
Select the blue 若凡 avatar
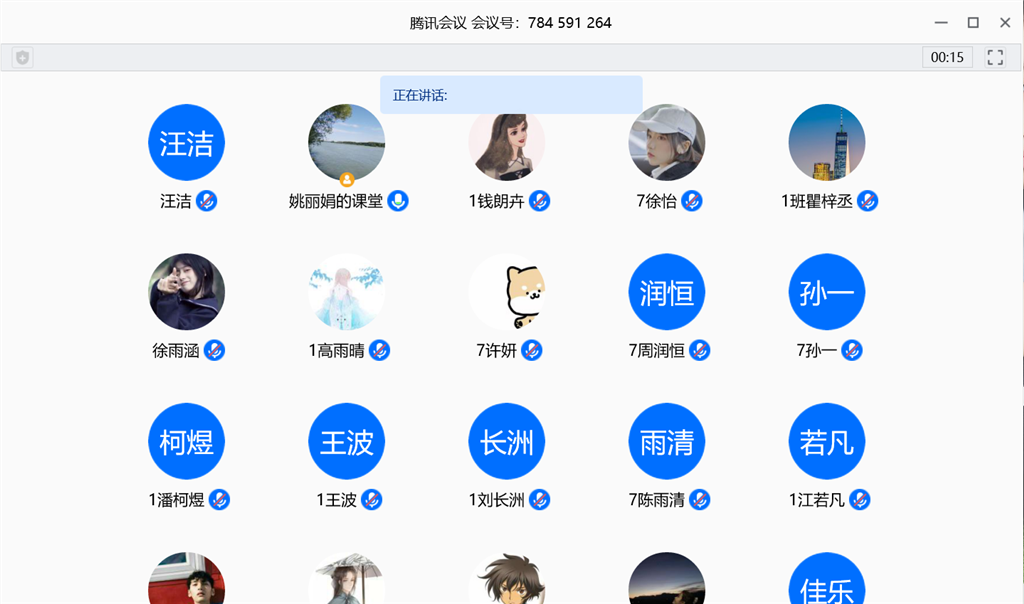[x=827, y=441]
